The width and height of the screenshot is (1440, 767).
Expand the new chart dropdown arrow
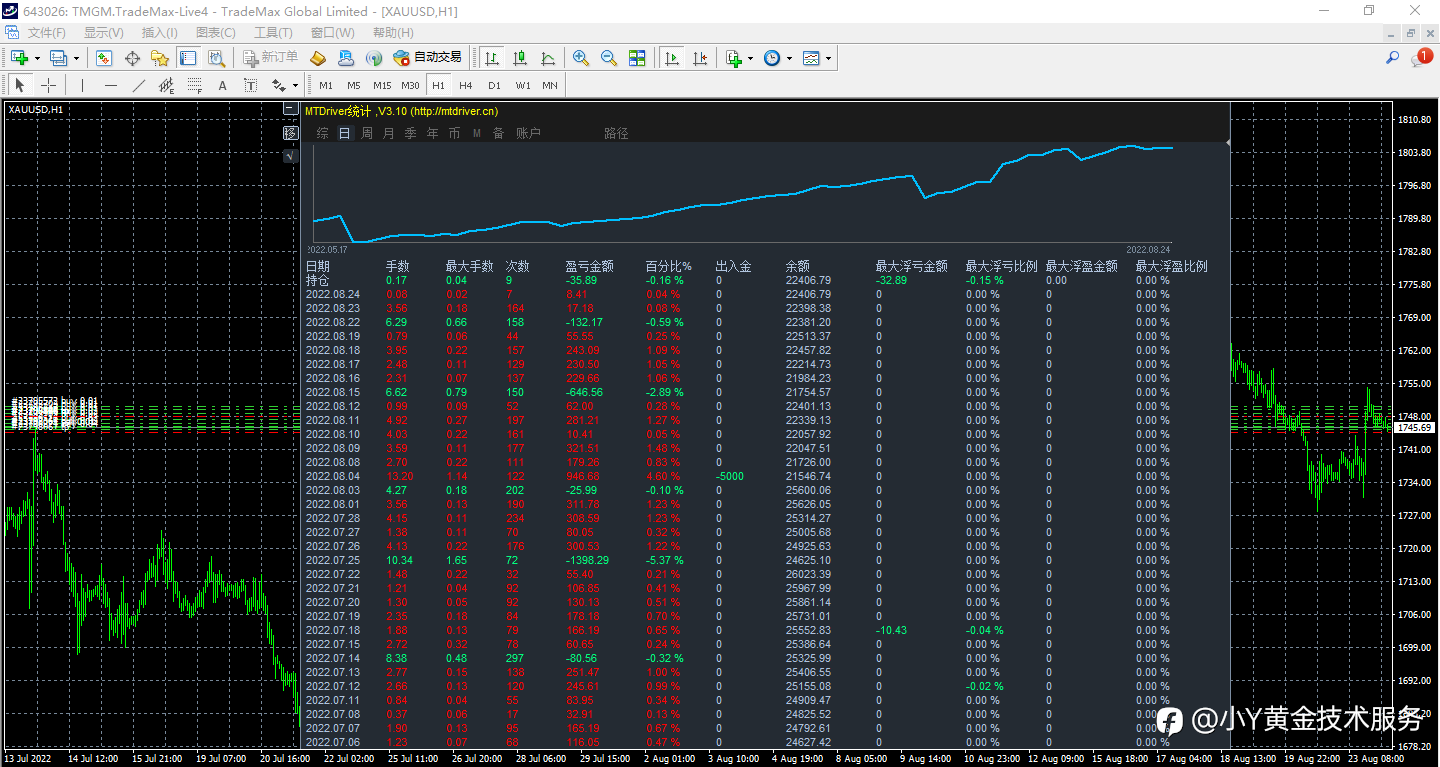tap(36, 58)
